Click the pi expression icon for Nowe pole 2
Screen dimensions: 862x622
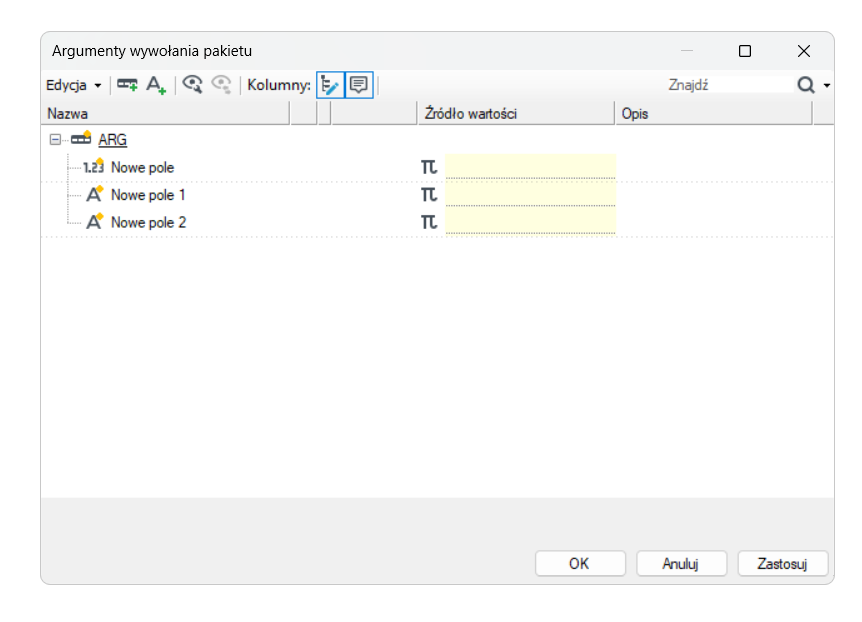[429, 222]
